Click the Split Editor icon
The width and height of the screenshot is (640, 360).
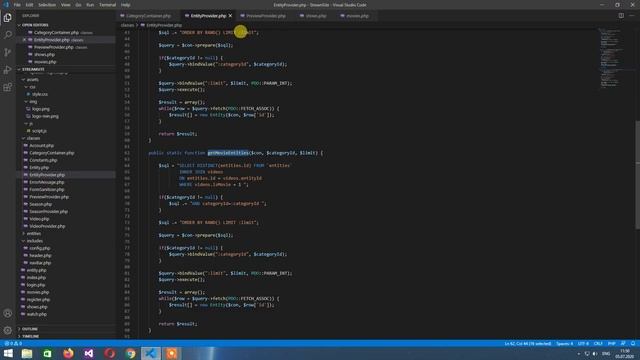(621, 16)
